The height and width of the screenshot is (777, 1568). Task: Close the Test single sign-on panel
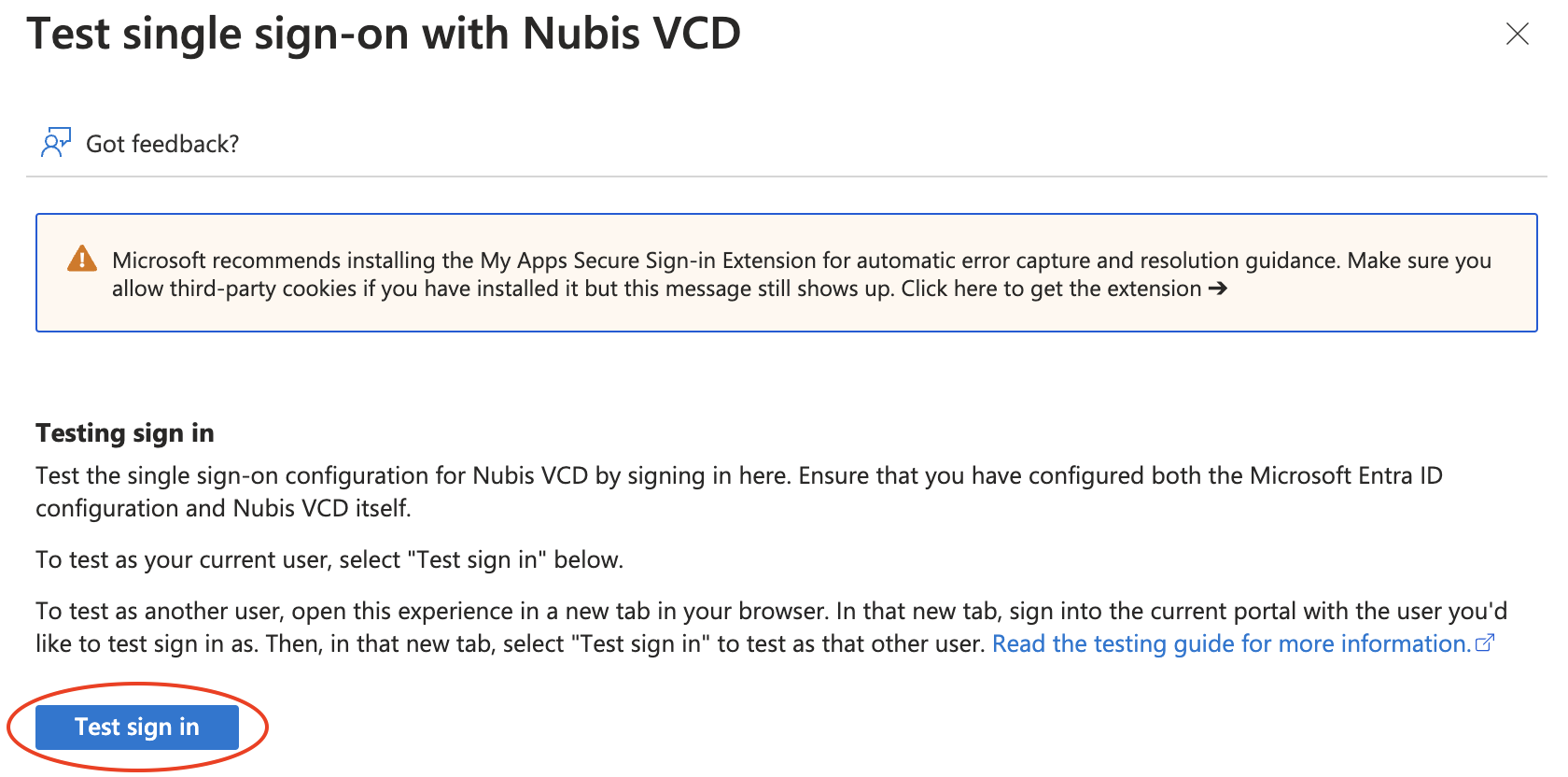[1518, 35]
